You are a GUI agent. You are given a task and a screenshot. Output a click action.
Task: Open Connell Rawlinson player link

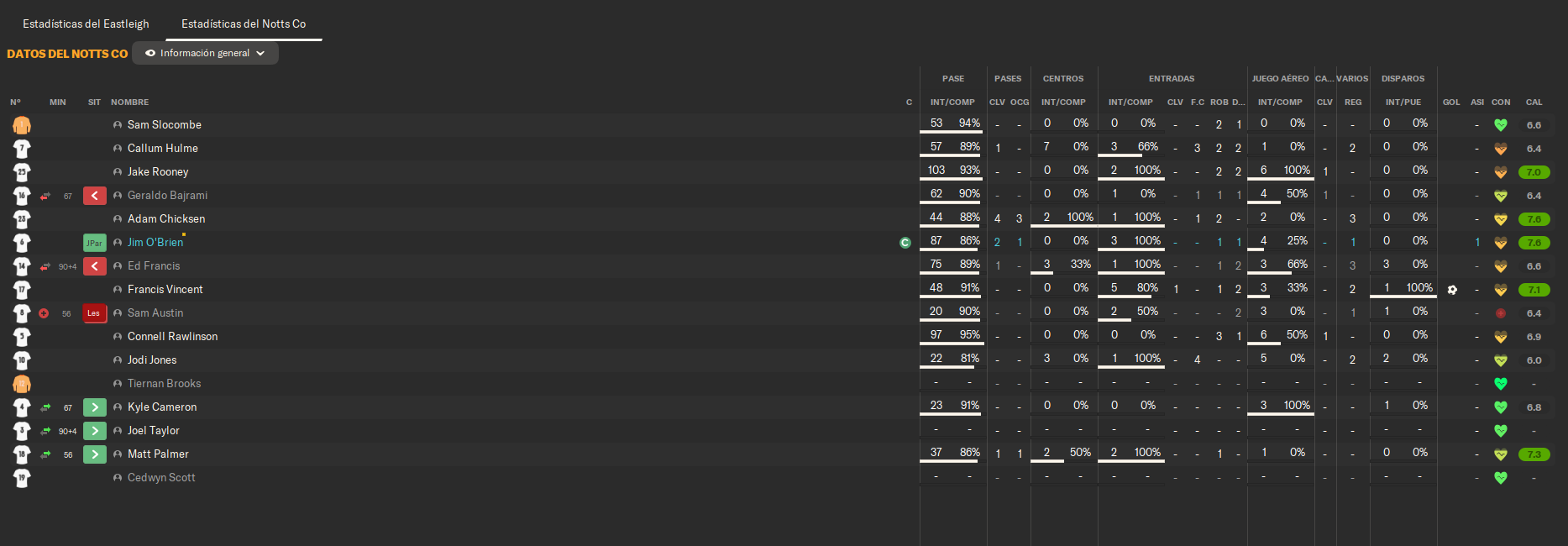click(x=172, y=336)
